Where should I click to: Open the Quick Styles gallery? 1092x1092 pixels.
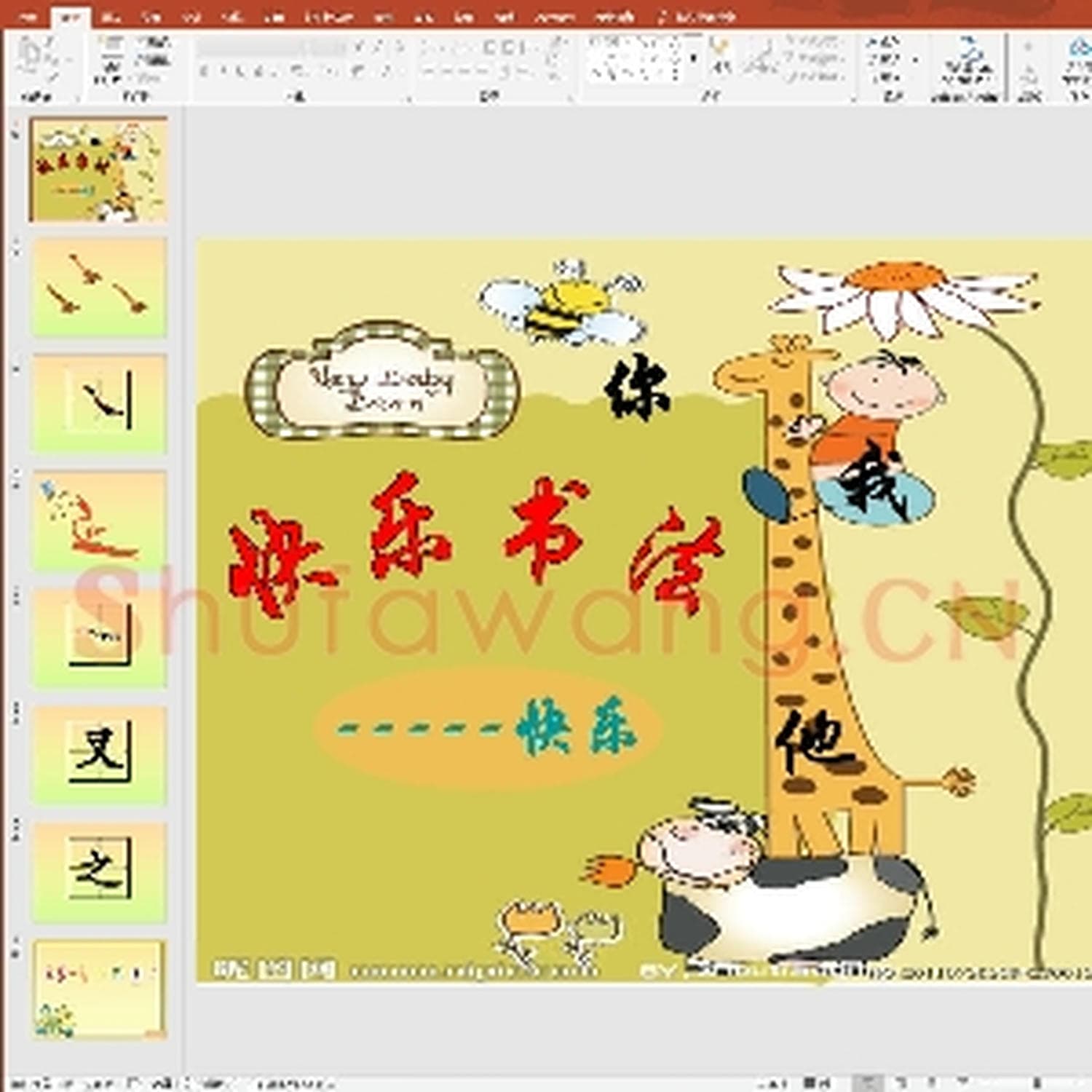760,57
